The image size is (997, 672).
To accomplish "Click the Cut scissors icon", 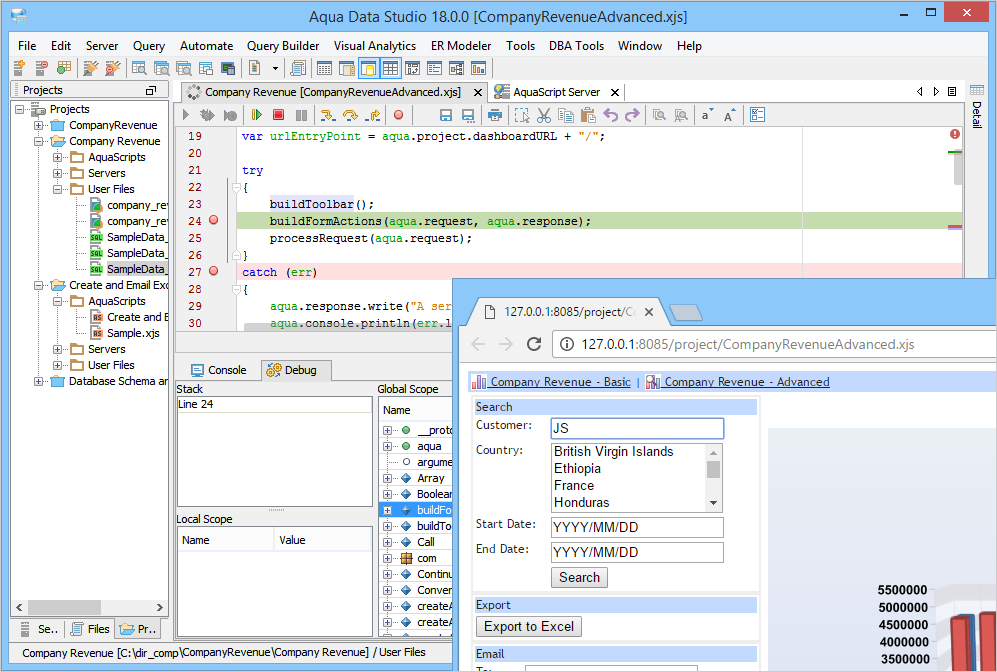I will click(544, 115).
